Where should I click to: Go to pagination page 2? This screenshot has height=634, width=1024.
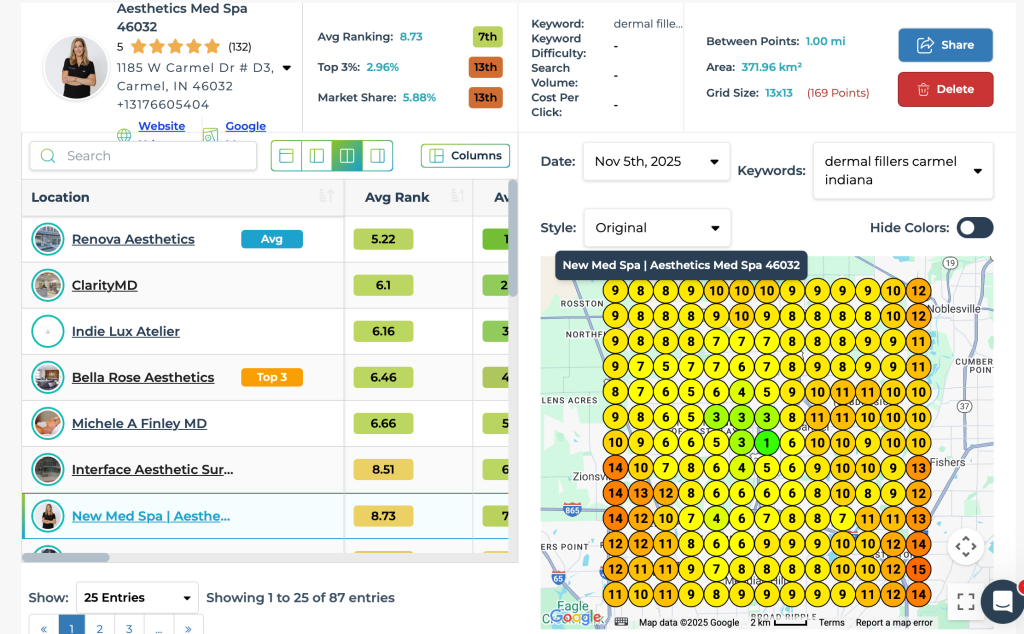(99, 628)
